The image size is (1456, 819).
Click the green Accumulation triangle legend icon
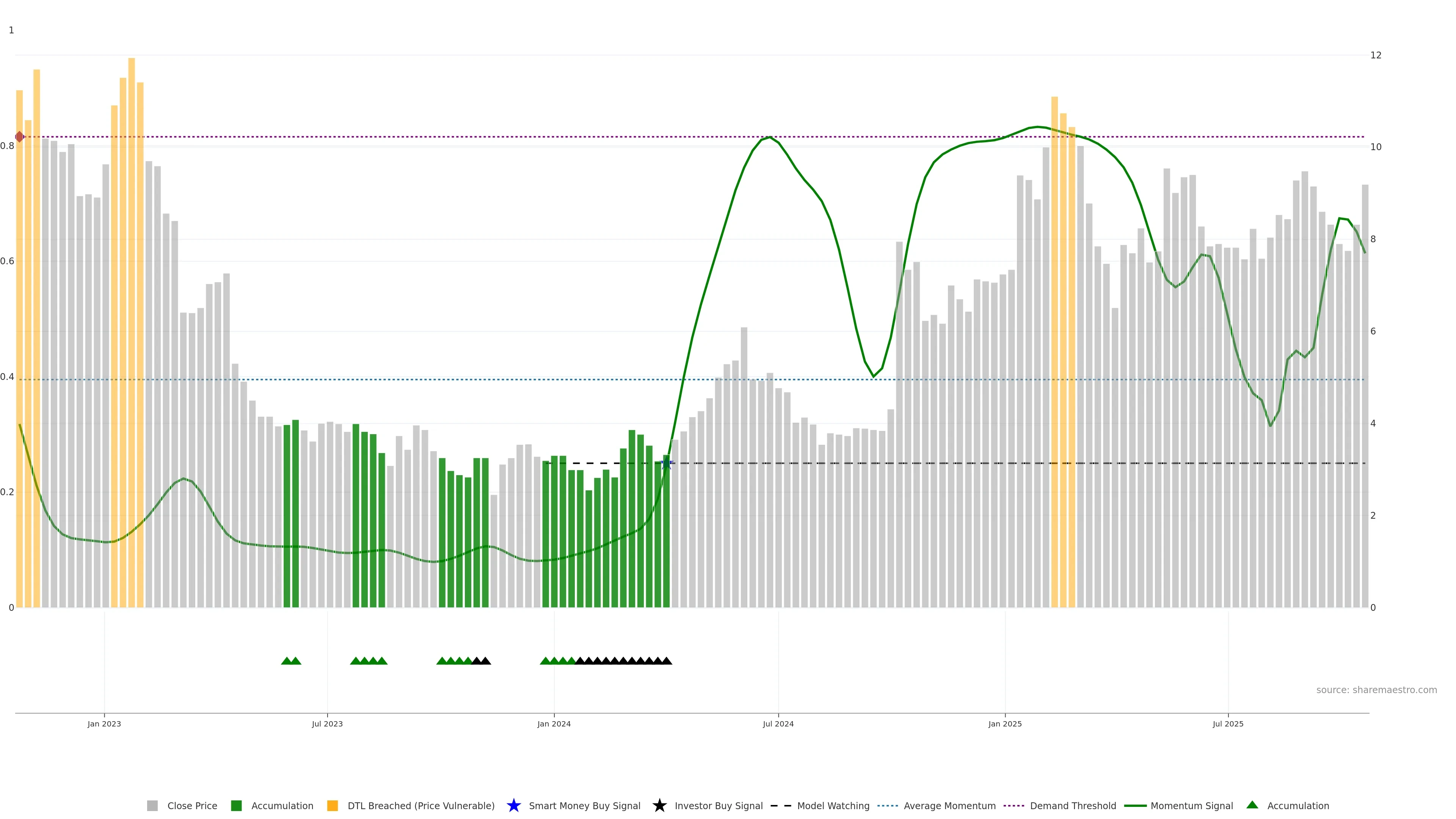(1252, 805)
